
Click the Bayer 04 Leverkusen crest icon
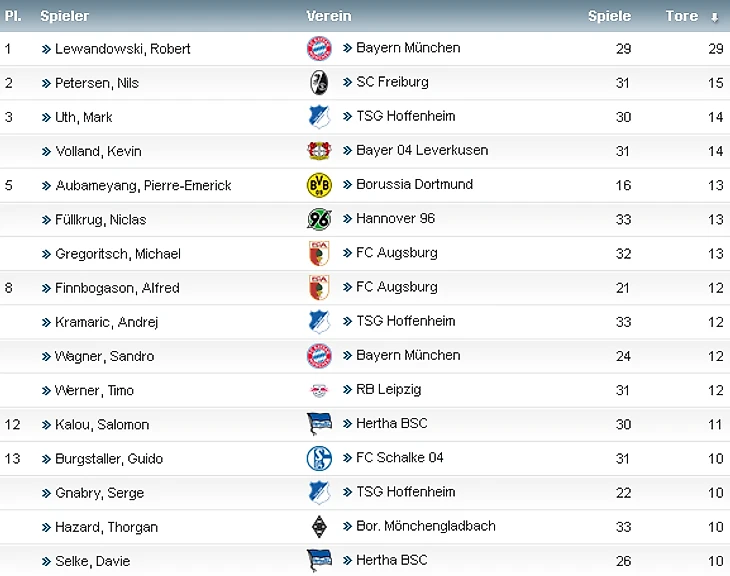point(319,151)
